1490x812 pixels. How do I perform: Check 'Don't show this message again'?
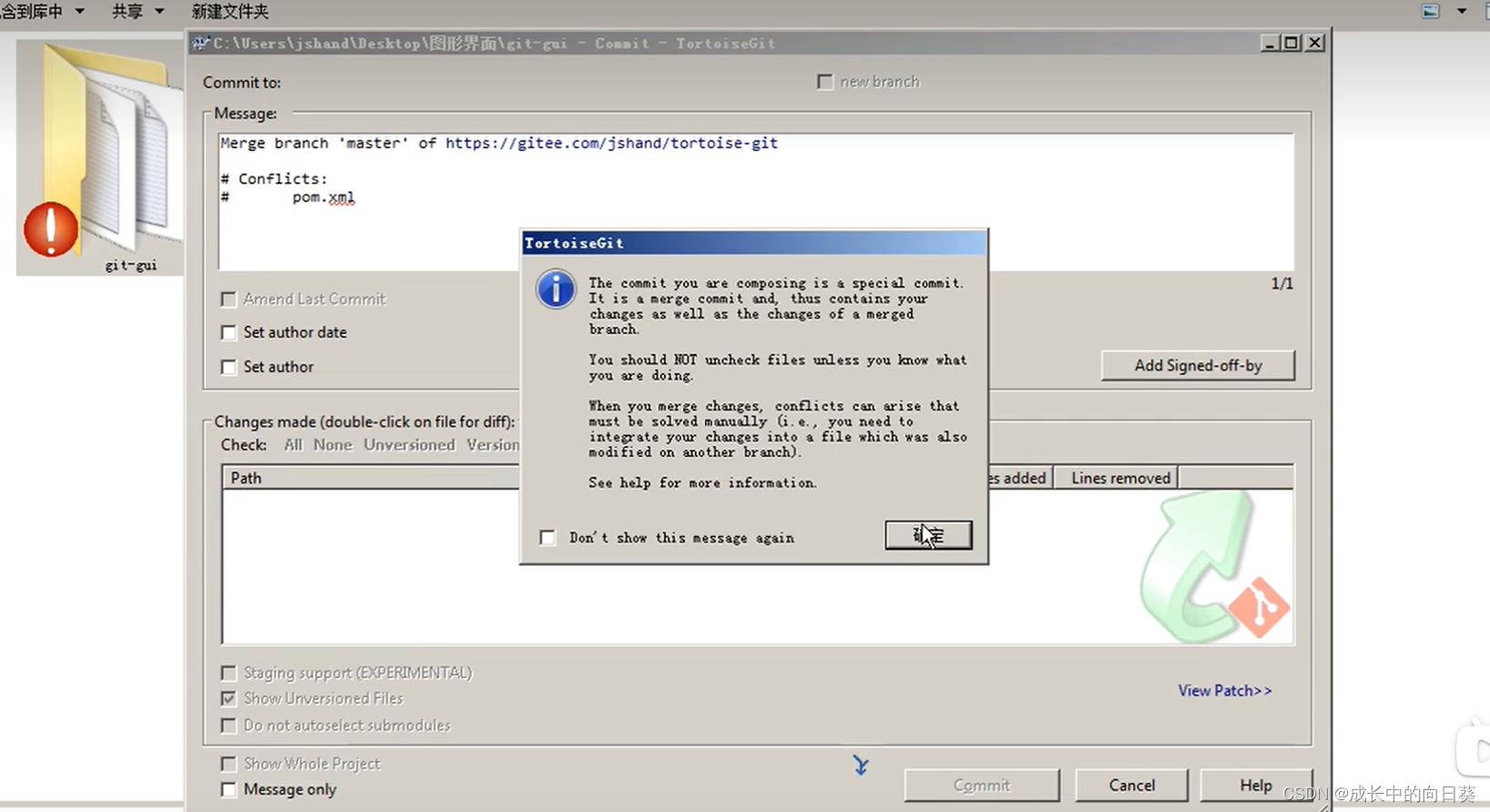(x=547, y=537)
